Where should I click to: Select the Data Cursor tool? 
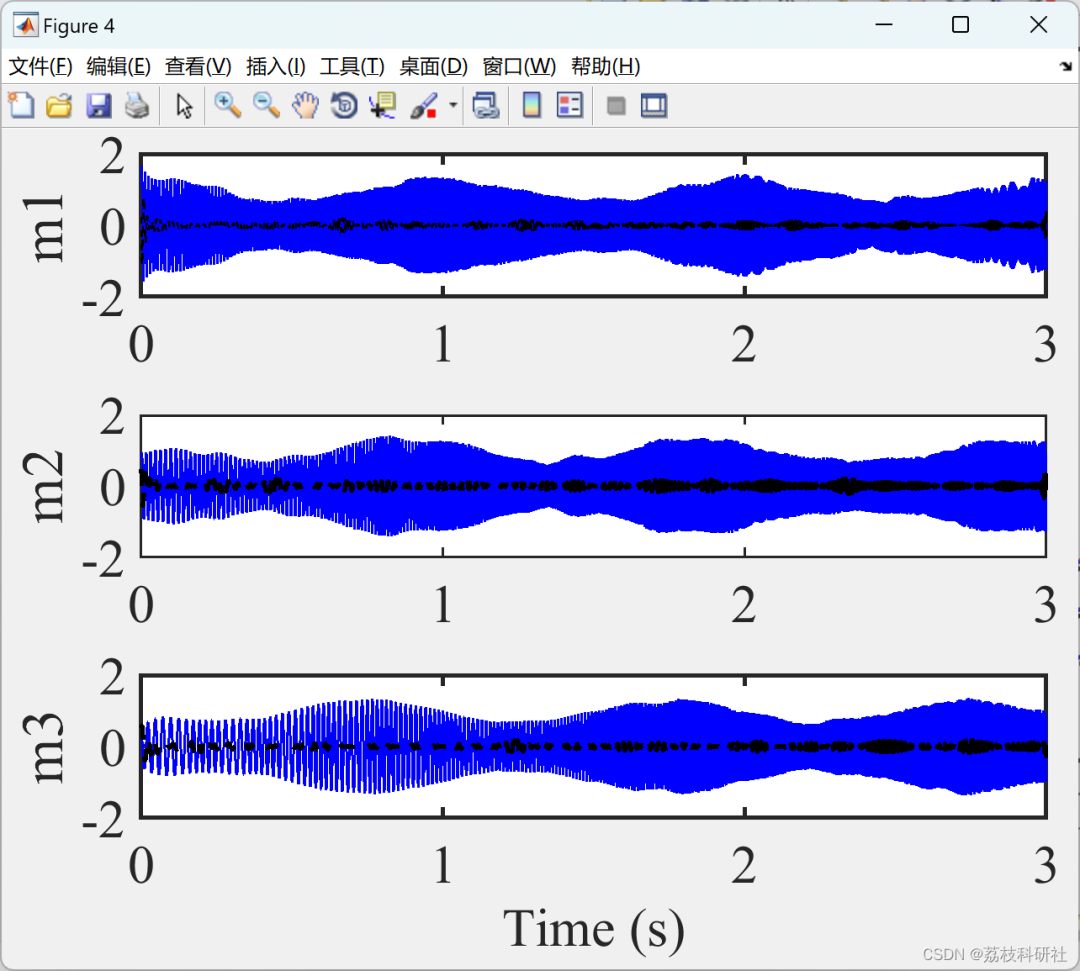382,106
